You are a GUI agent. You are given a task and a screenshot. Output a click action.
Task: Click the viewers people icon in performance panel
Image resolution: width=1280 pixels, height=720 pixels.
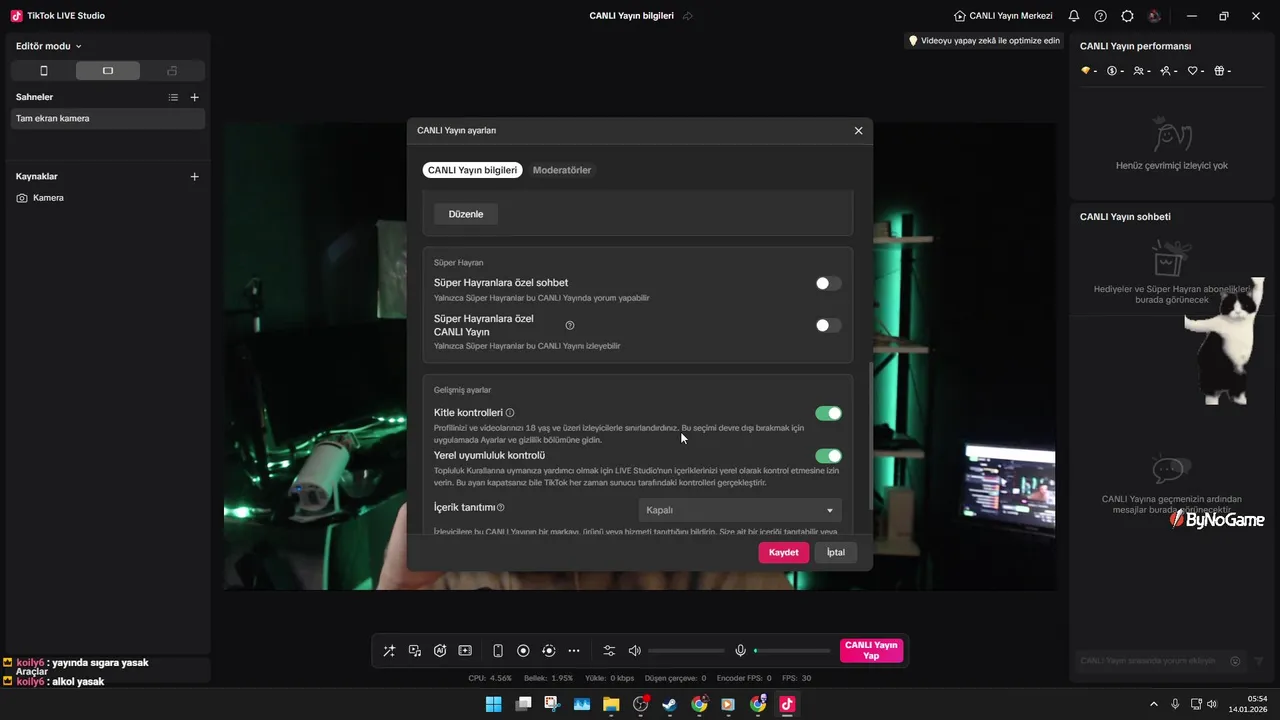[1139, 71]
